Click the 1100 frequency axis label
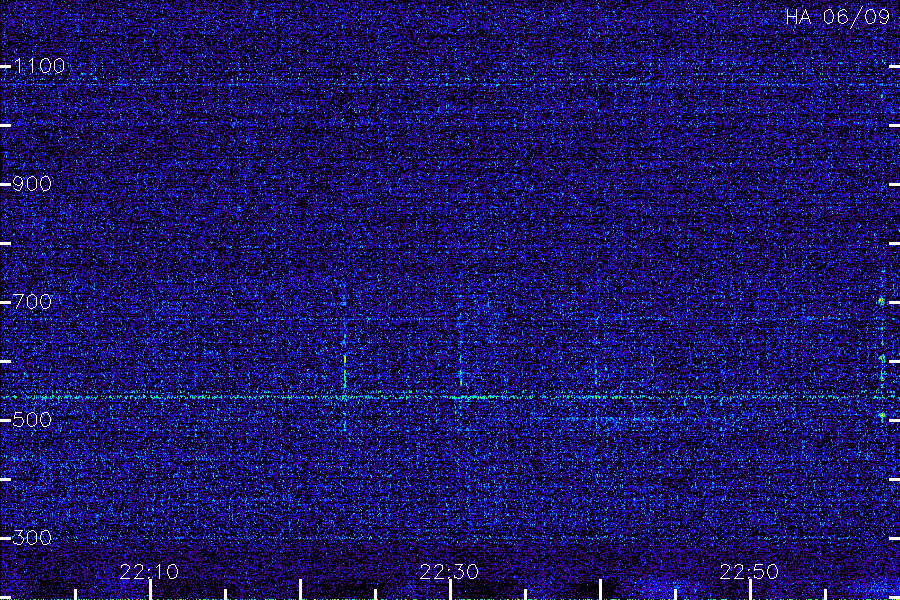This screenshot has height=600, width=900. click(x=39, y=67)
